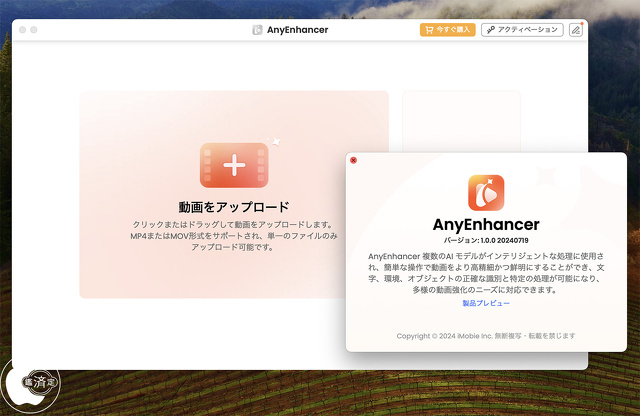Open the 製品プレビュー link
The image size is (640, 416).
coord(486,303)
